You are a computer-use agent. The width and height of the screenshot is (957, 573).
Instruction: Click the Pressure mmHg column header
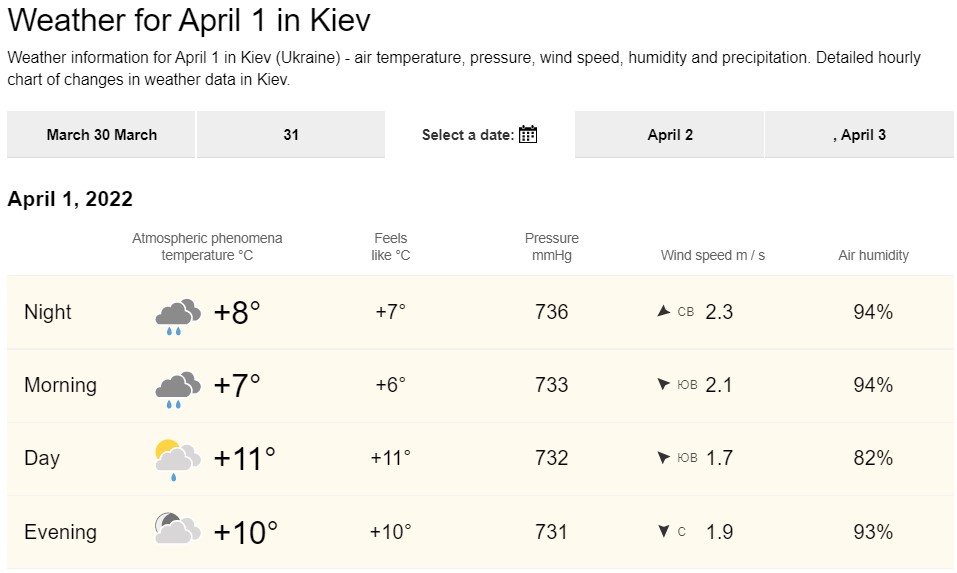coord(552,247)
